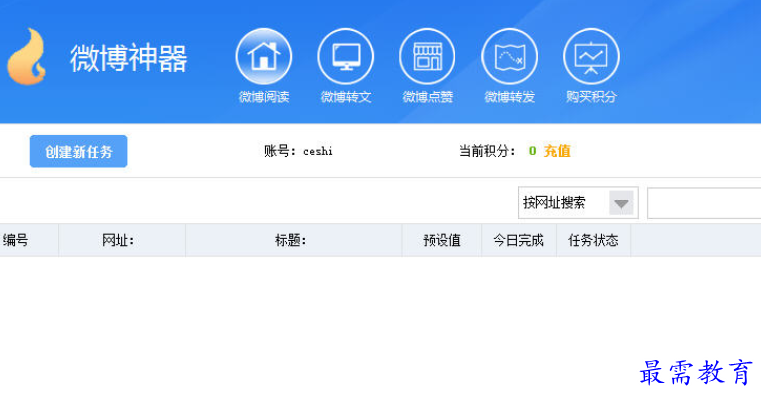The height and width of the screenshot is (404, 761).
Task: Click the 任务状态 column header
Action: pos(593,240)
